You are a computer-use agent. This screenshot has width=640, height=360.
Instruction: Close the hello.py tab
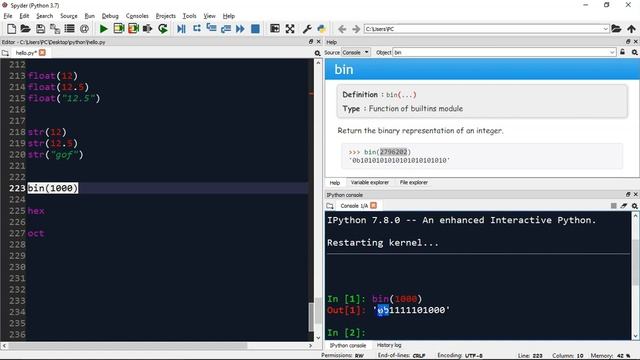pyautogui.click(x=42, y=53)
